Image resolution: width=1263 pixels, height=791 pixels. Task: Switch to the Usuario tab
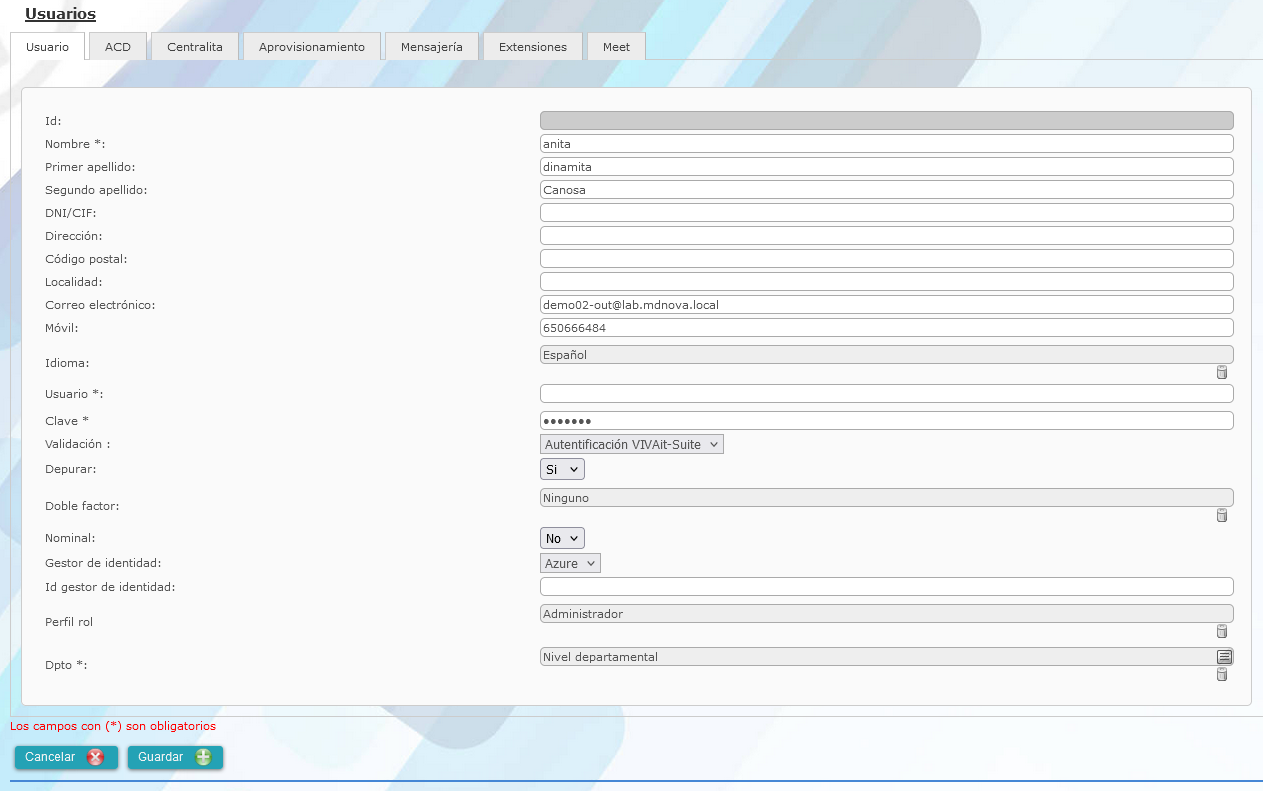[47, 47]
